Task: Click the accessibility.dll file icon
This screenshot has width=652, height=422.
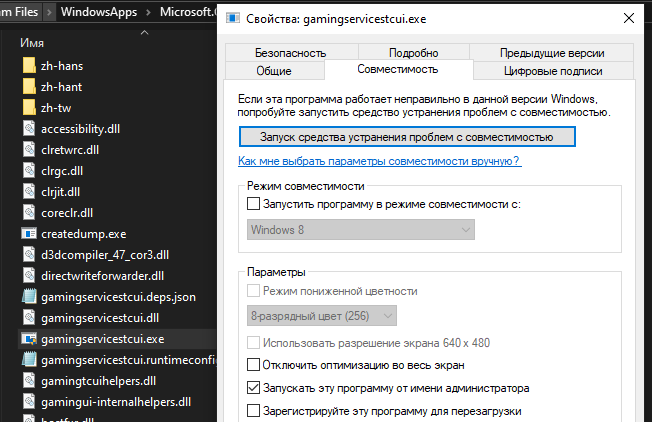Action: [29, 128]
